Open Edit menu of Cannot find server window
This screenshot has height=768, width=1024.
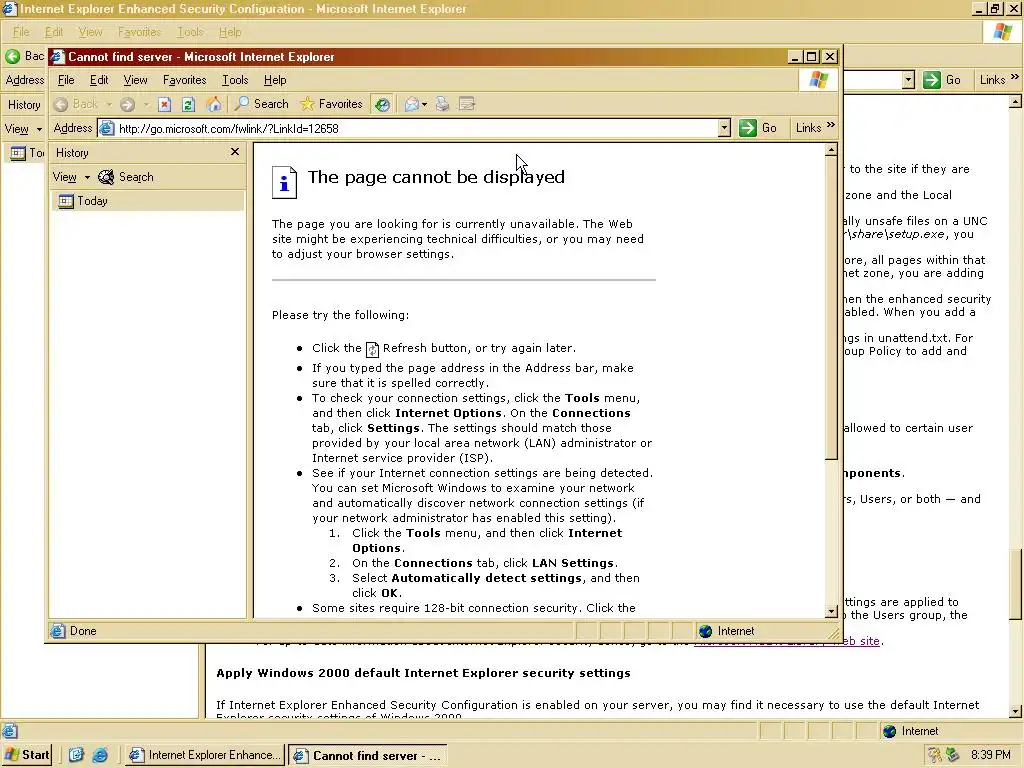coord(99,80)
